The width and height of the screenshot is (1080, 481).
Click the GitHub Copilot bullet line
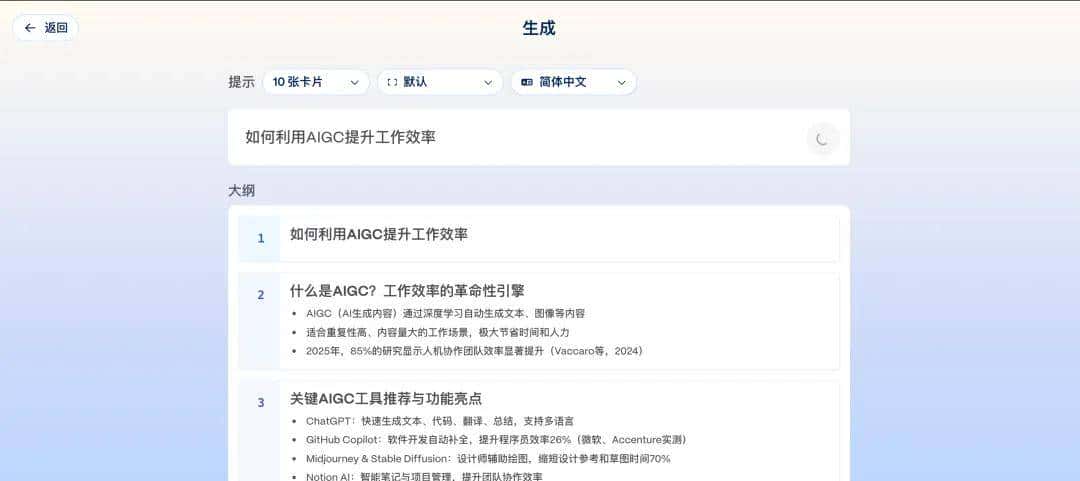point(496,440)
